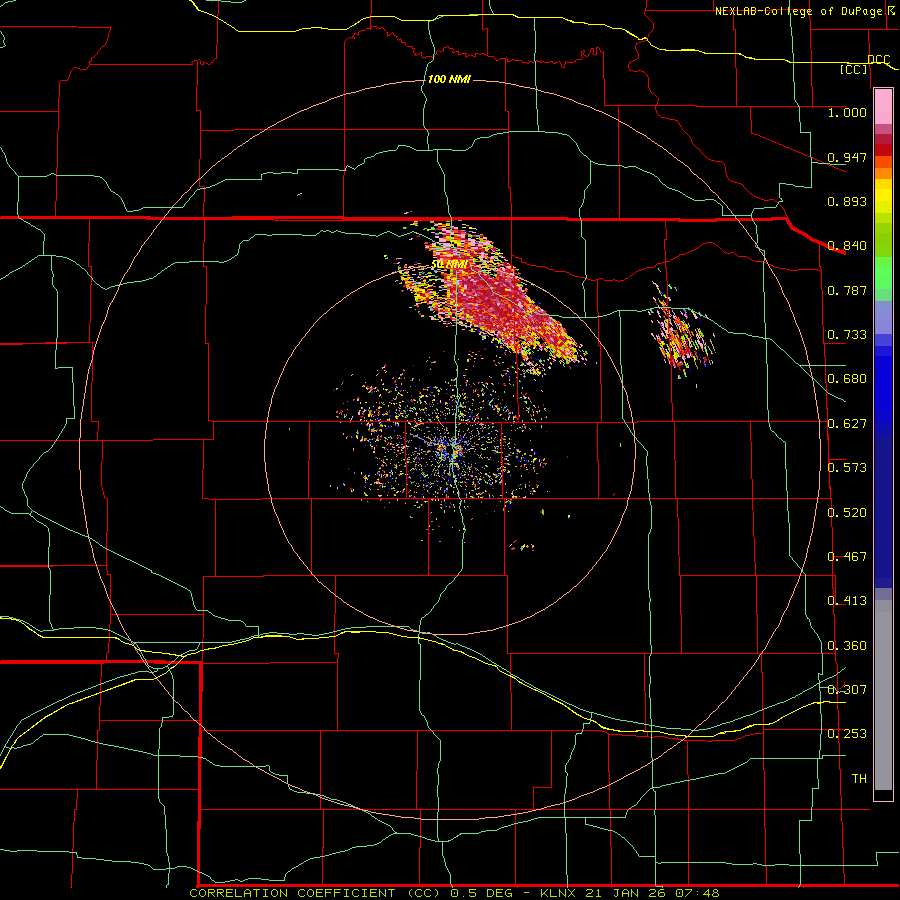900x900 pixels.
Task: Click the 100 NMI range ring label
Action: pyautogui.click(x=449, y=79)
